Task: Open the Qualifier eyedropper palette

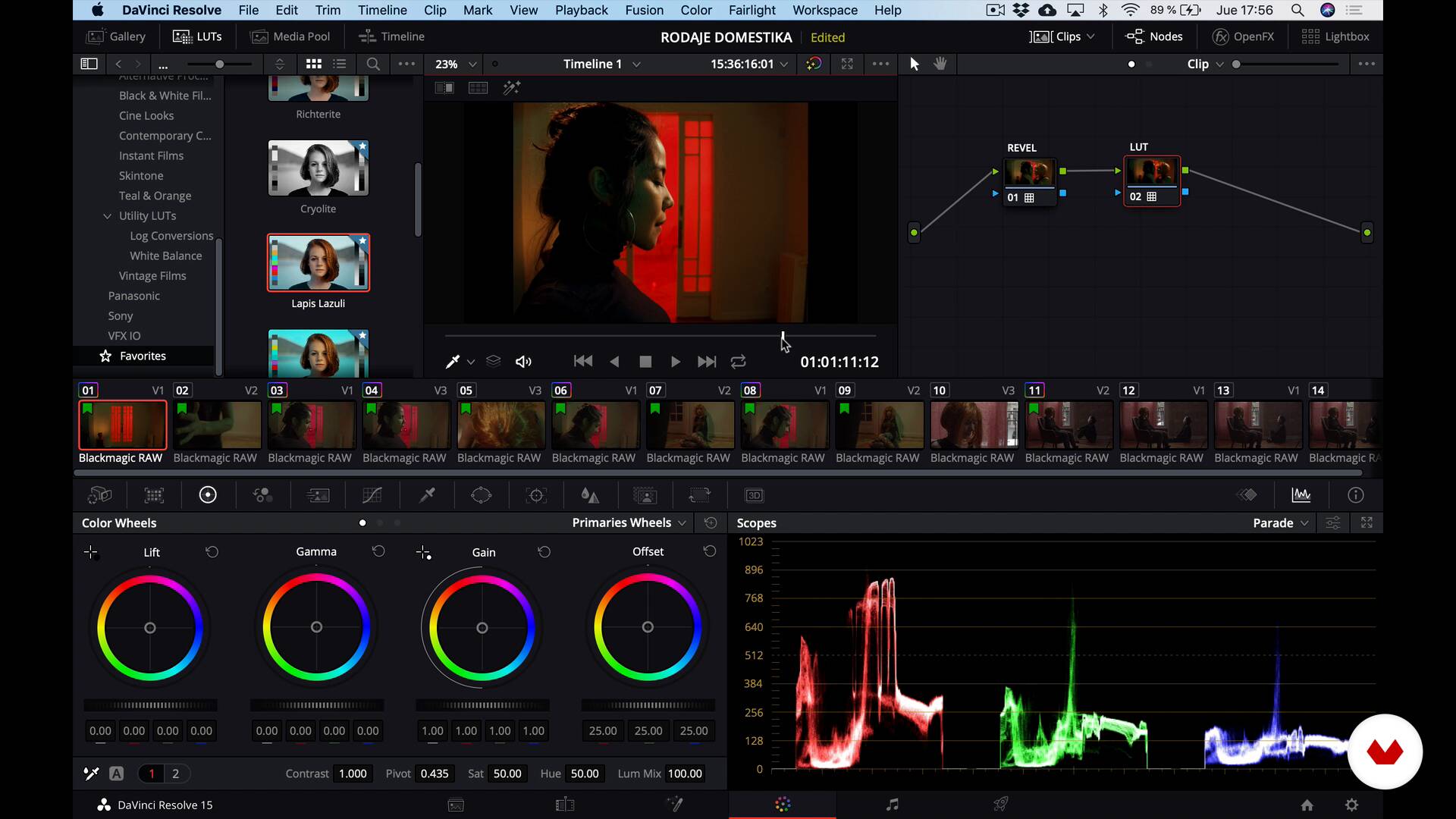Action: [427, 495]
